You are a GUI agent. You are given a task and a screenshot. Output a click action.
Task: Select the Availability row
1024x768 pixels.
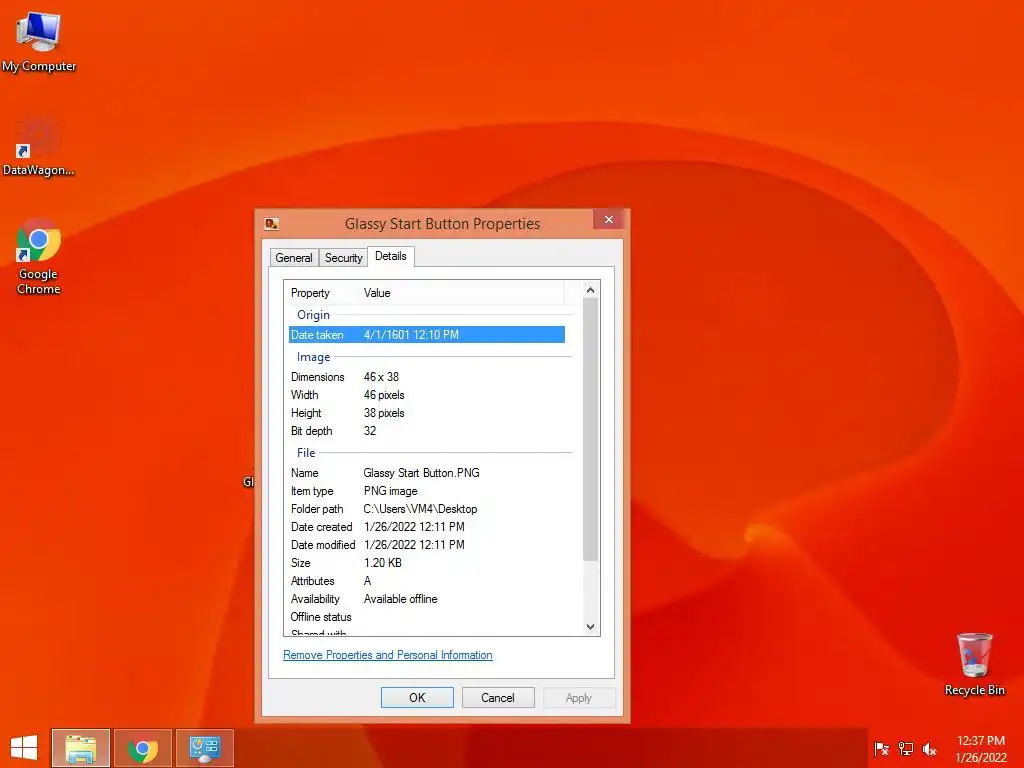427,599
